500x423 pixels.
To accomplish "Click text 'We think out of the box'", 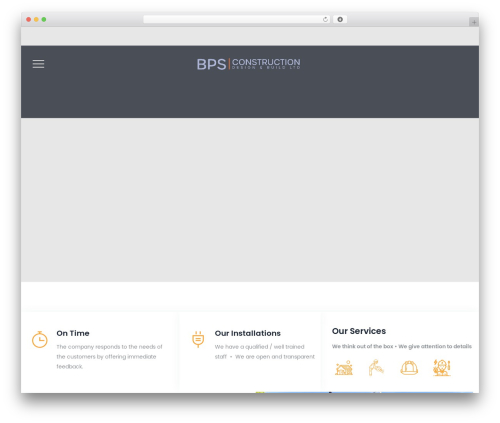I will click(362, 346).
